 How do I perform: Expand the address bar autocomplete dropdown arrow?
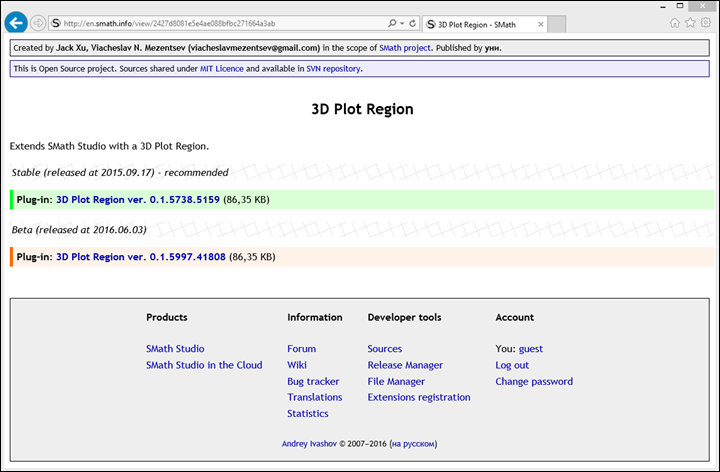[x=401, y=22]
